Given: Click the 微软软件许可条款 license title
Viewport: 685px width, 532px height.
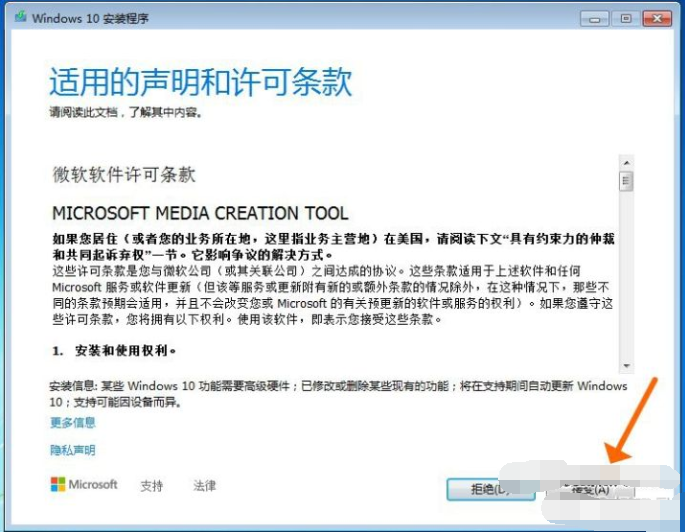Looking at the screenshot, I should click(124, 173).
